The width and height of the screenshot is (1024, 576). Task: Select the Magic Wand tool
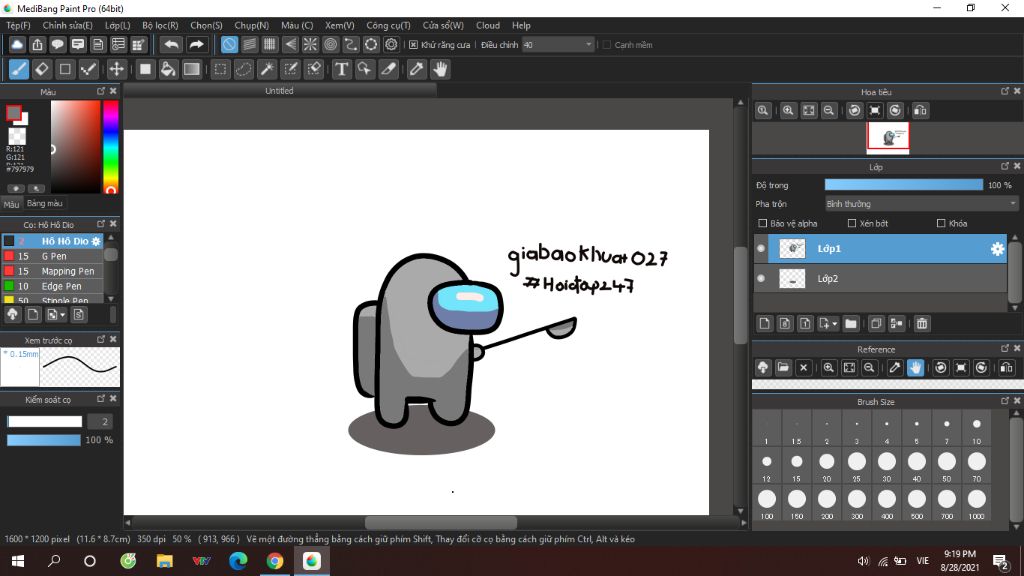[267, 69]
